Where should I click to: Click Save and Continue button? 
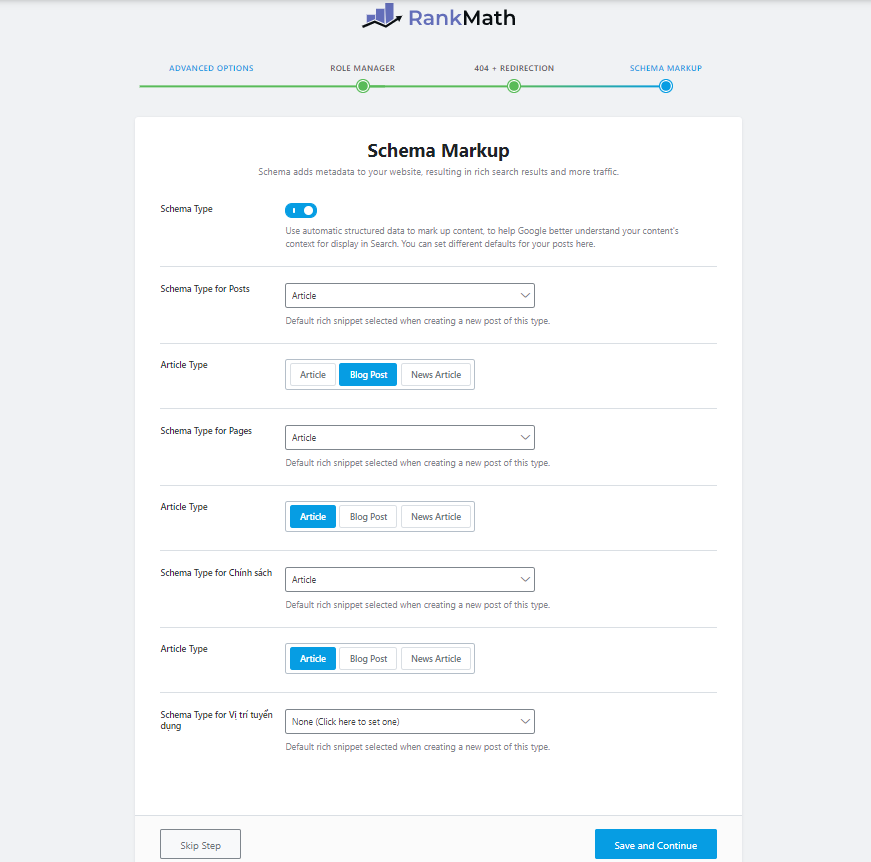point(655,845)
